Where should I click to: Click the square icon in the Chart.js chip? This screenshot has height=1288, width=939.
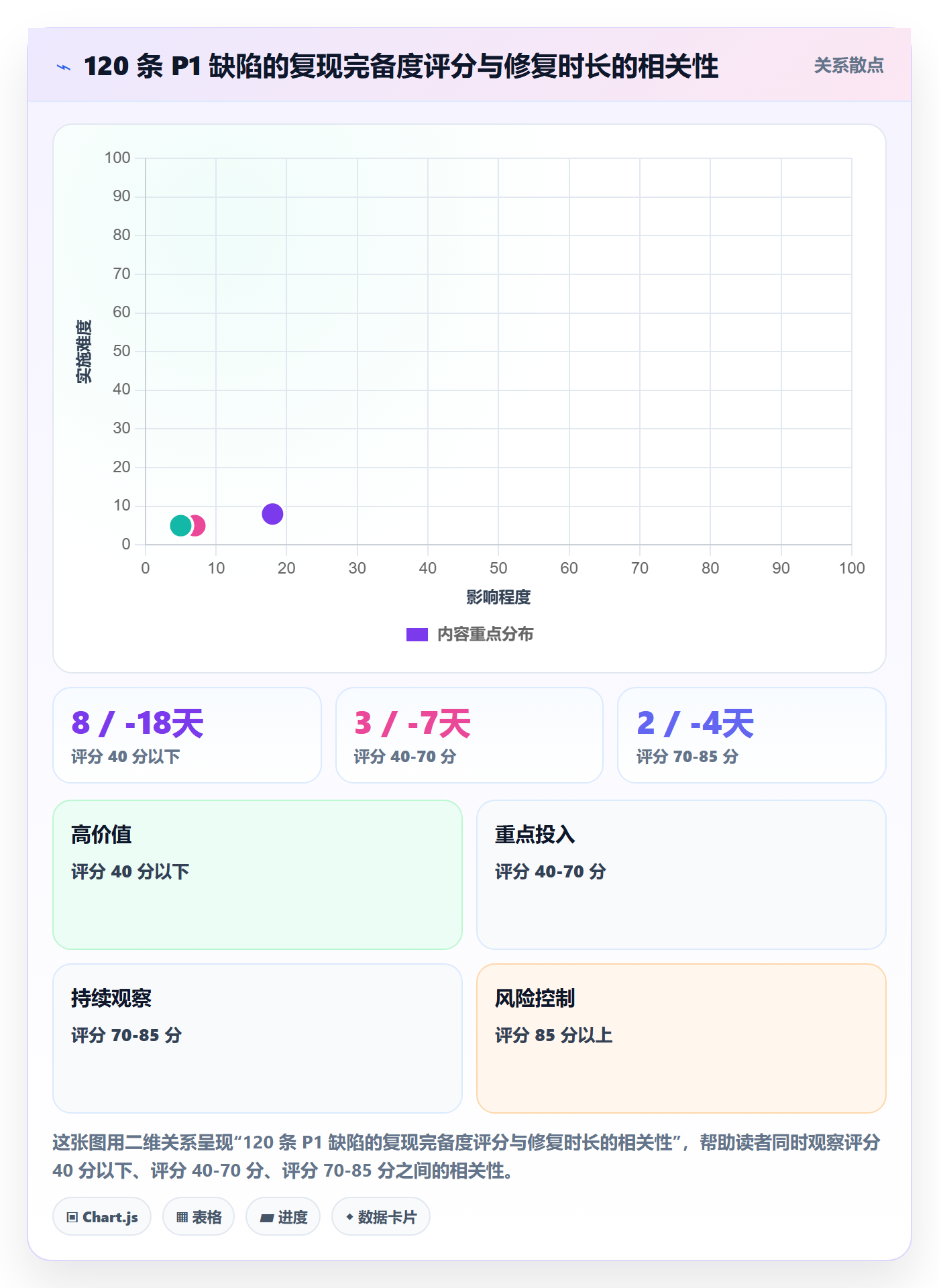tap(72, 1217)
